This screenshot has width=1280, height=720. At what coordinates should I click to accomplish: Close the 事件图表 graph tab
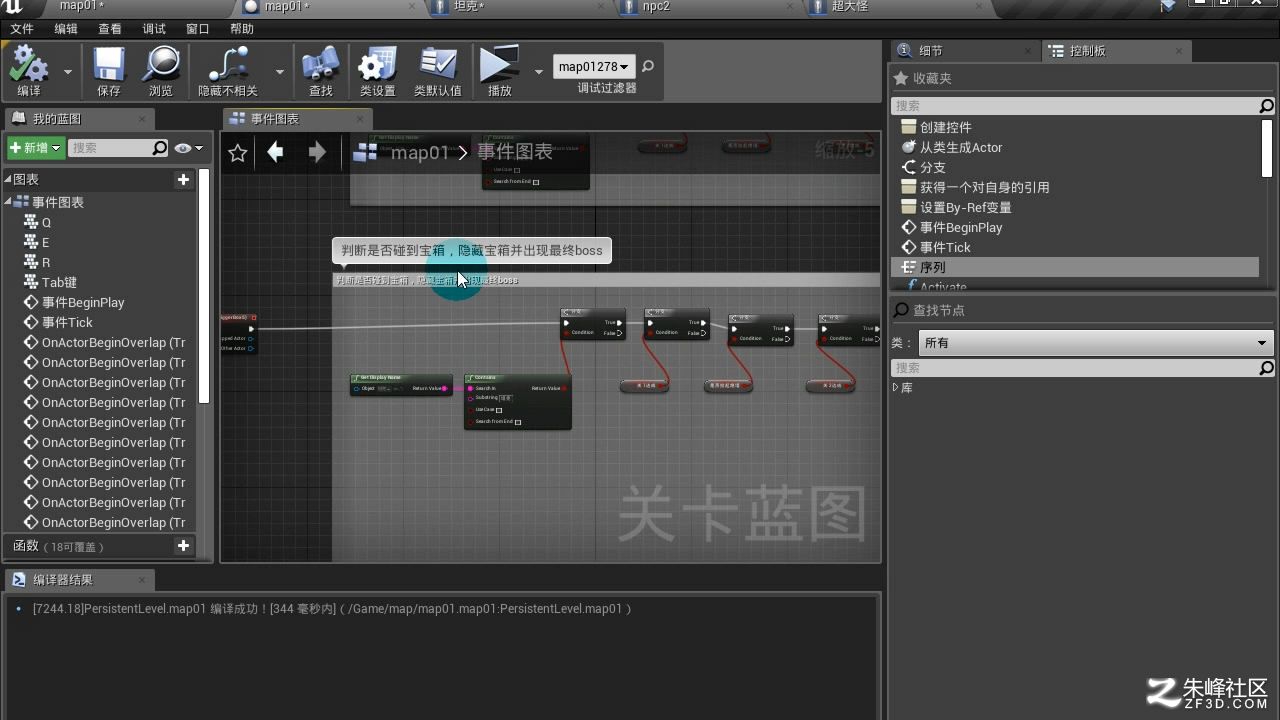361,119
